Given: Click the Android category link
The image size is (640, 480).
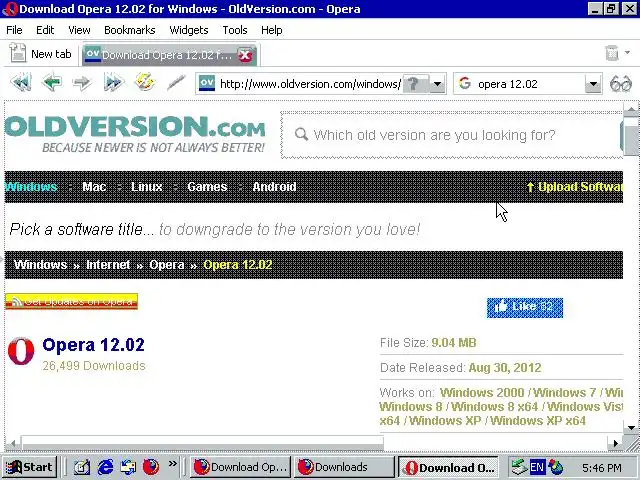Looking at the screenshot, I should coord(274,187).
